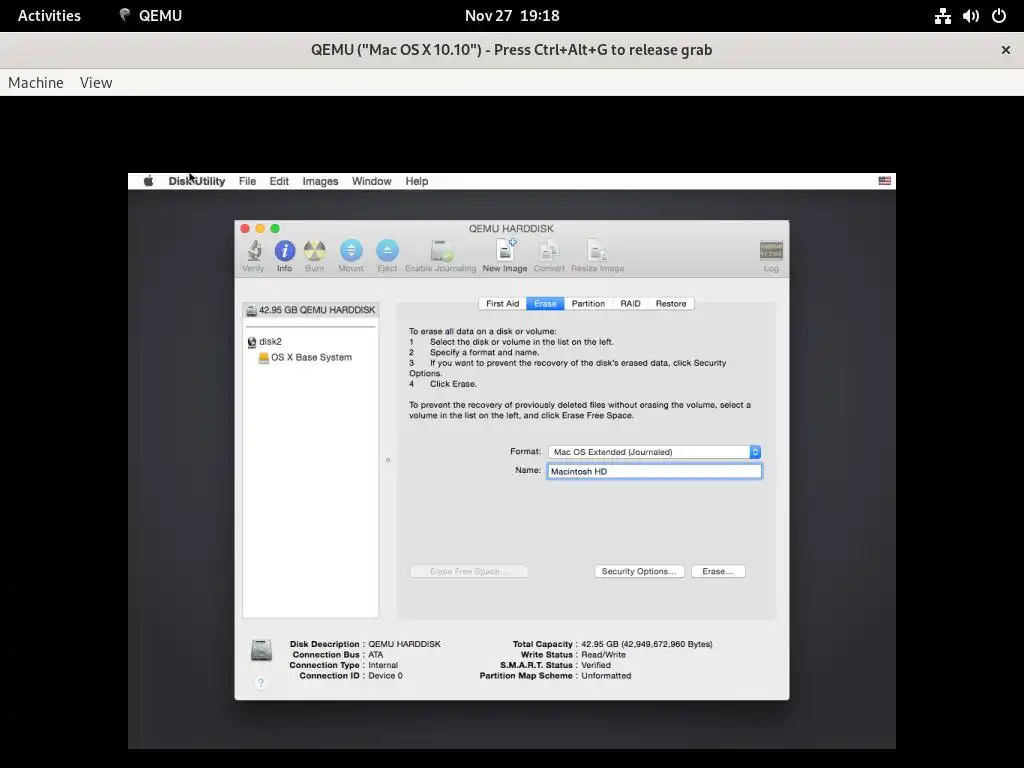Click the disk icon beside Disk Description
The height and width of the screenshot is (768, 1024).
[x=261, y=650]
